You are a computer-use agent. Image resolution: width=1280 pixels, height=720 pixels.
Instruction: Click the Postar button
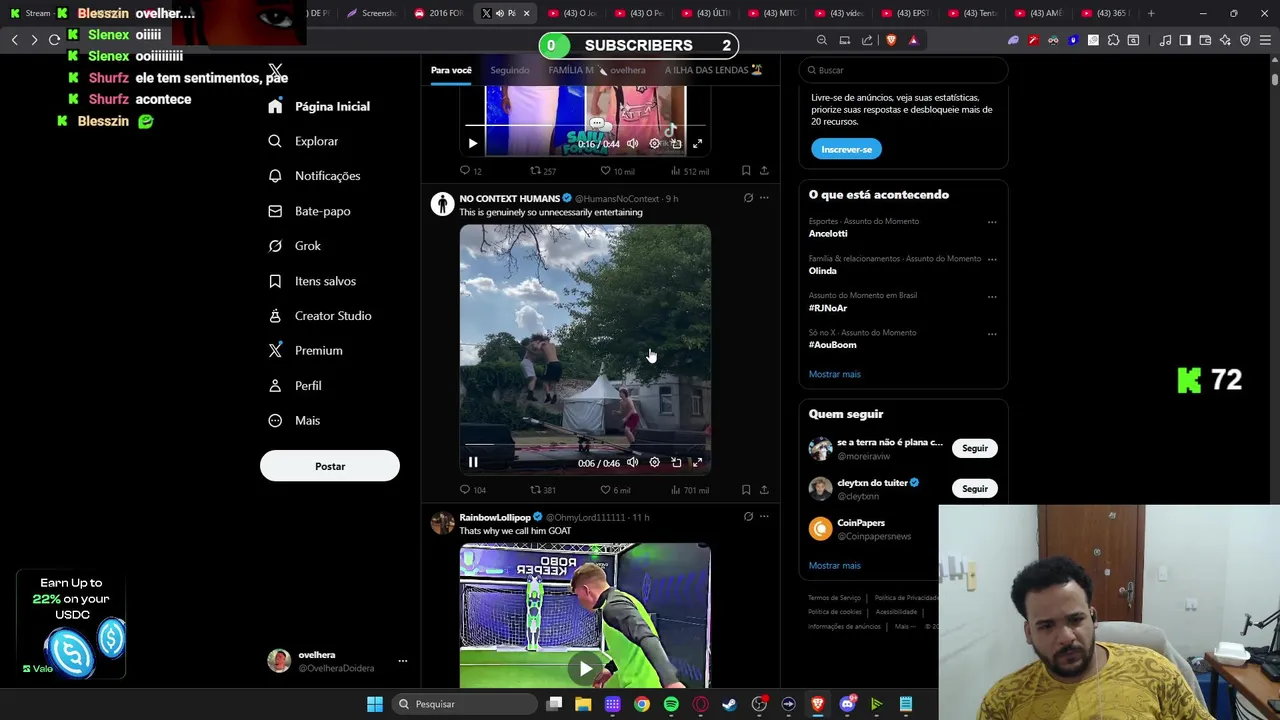tap(330, 466)
